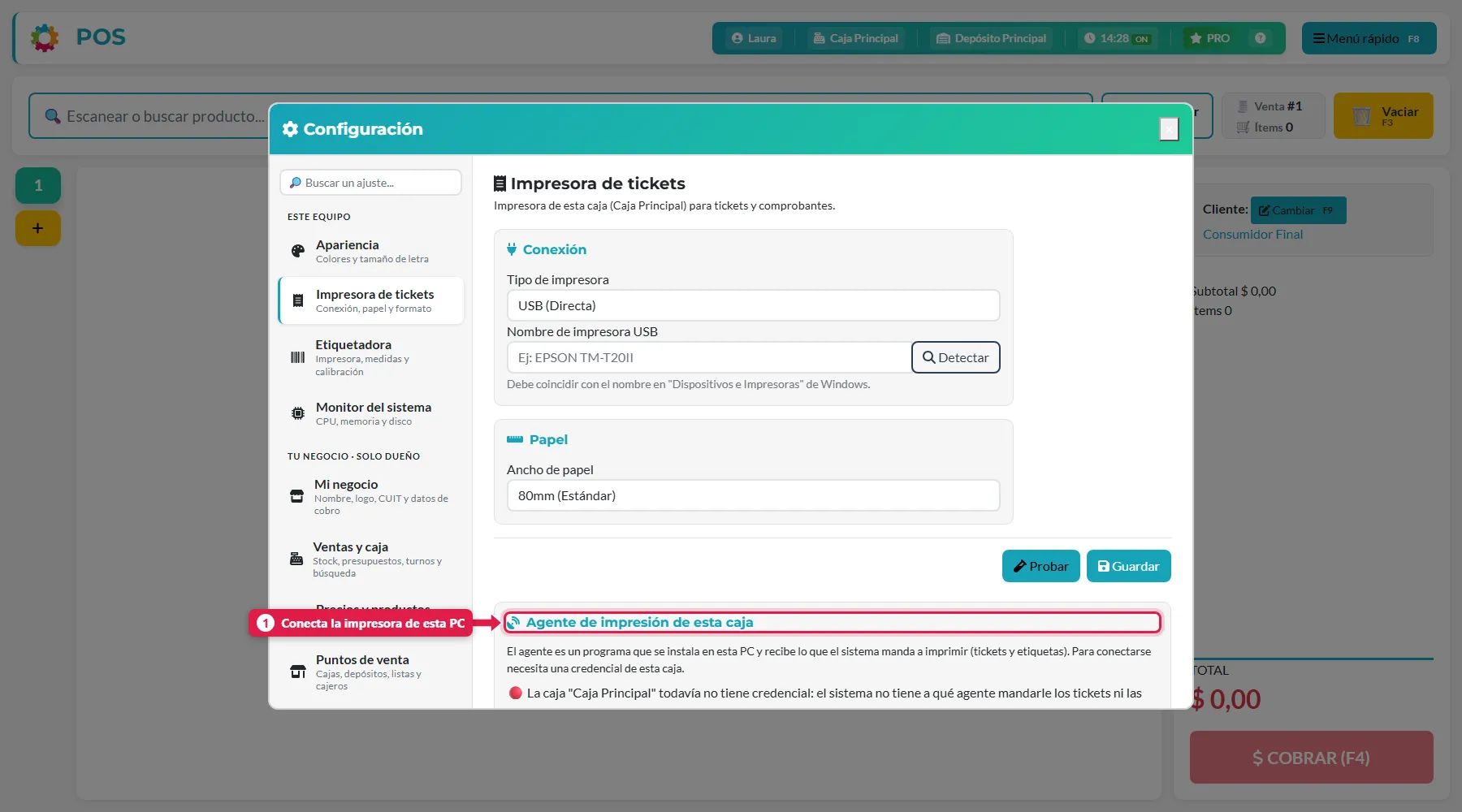Open the Ancho de papel dropdown

point(753,495)
